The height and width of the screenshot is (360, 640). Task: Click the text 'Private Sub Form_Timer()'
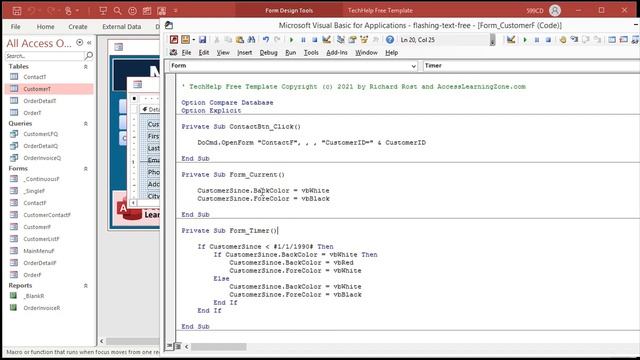coord(229,231)
